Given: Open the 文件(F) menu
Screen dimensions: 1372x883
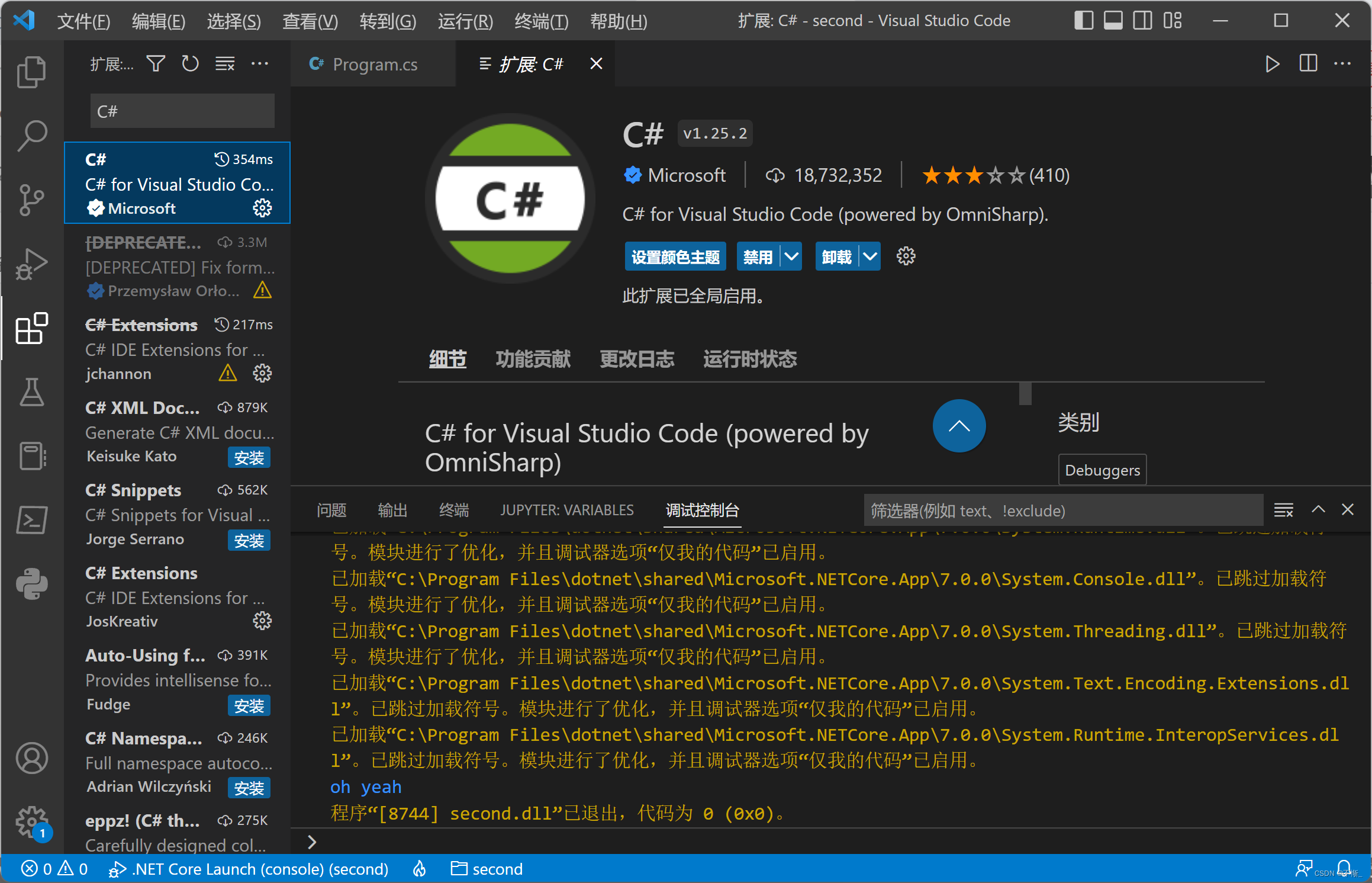Looking at the screenshot, I should [x=83, y=21].
